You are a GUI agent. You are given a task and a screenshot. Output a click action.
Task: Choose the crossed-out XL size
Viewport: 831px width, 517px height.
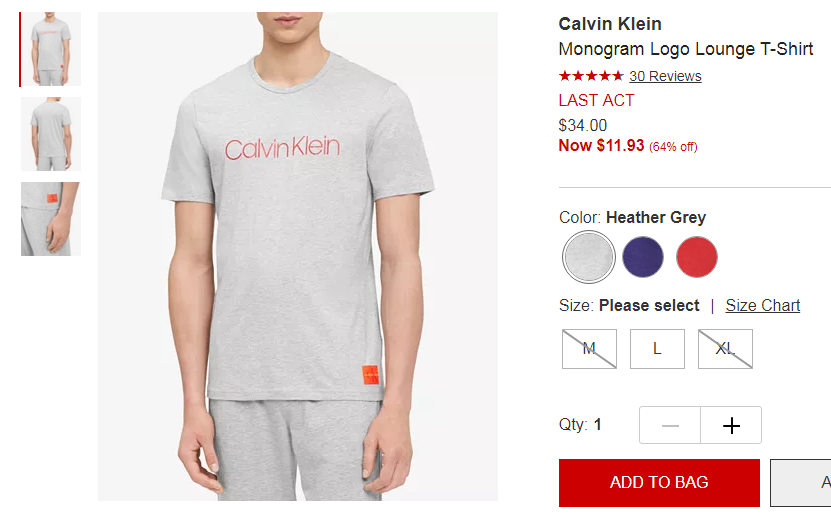[725, 349]
